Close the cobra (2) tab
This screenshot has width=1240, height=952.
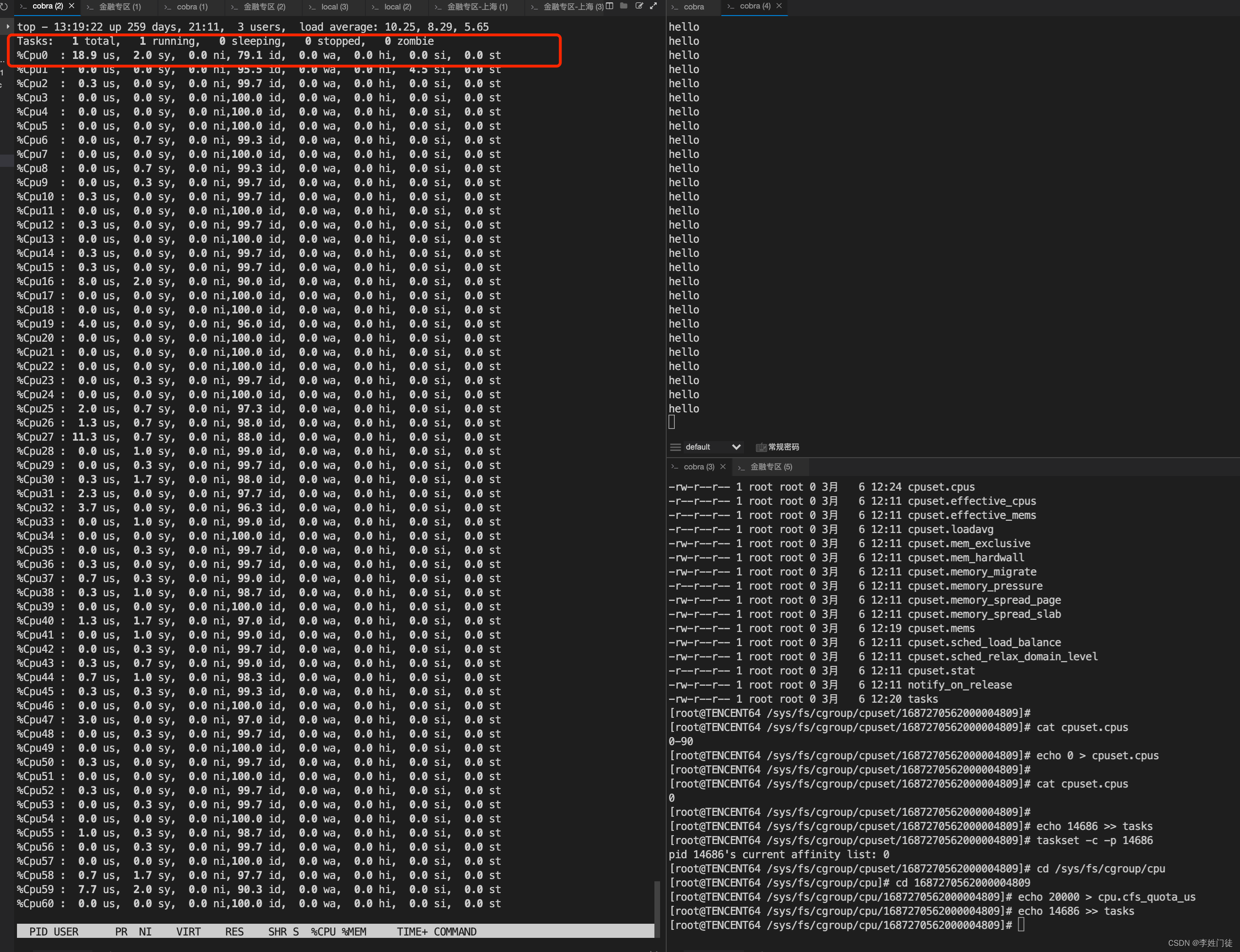click(x=72, y=6)
